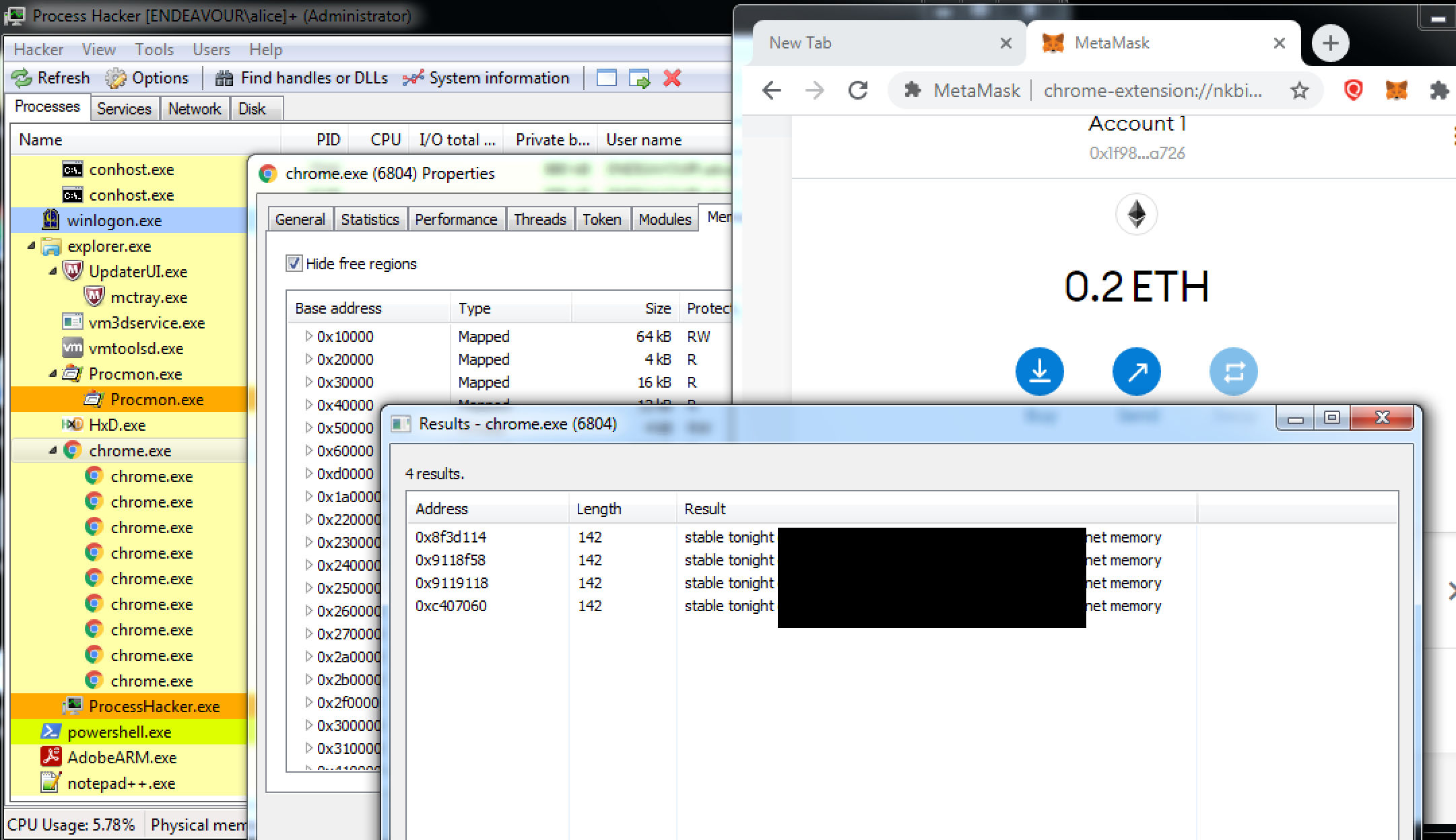Click Find handles or DLLs icon
Screen dimensions: 1456x840
pyautogui.click(x=222, y=78)
